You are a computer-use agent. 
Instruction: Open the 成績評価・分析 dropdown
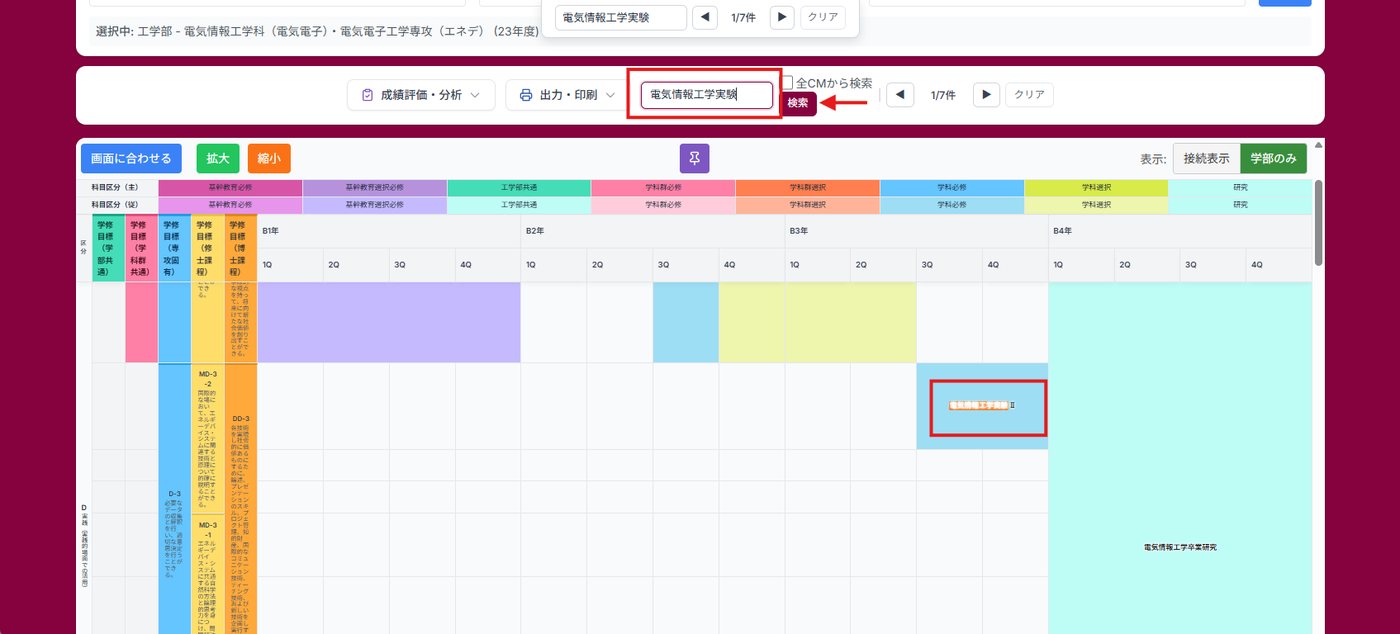click(x=421, y=95)
